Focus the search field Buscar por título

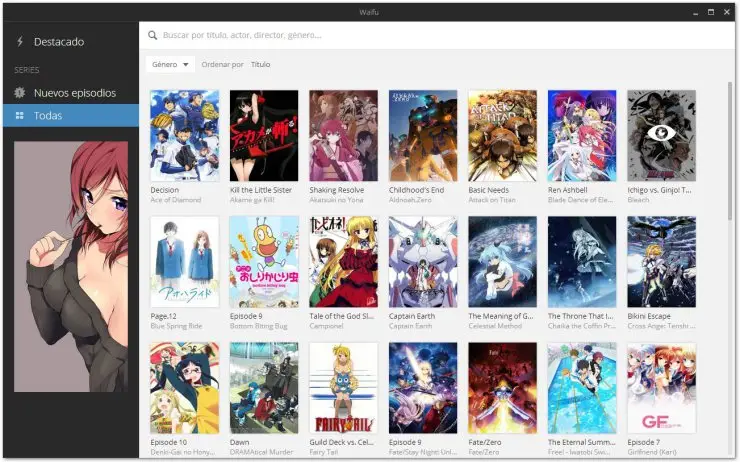(x=437, y=35)
